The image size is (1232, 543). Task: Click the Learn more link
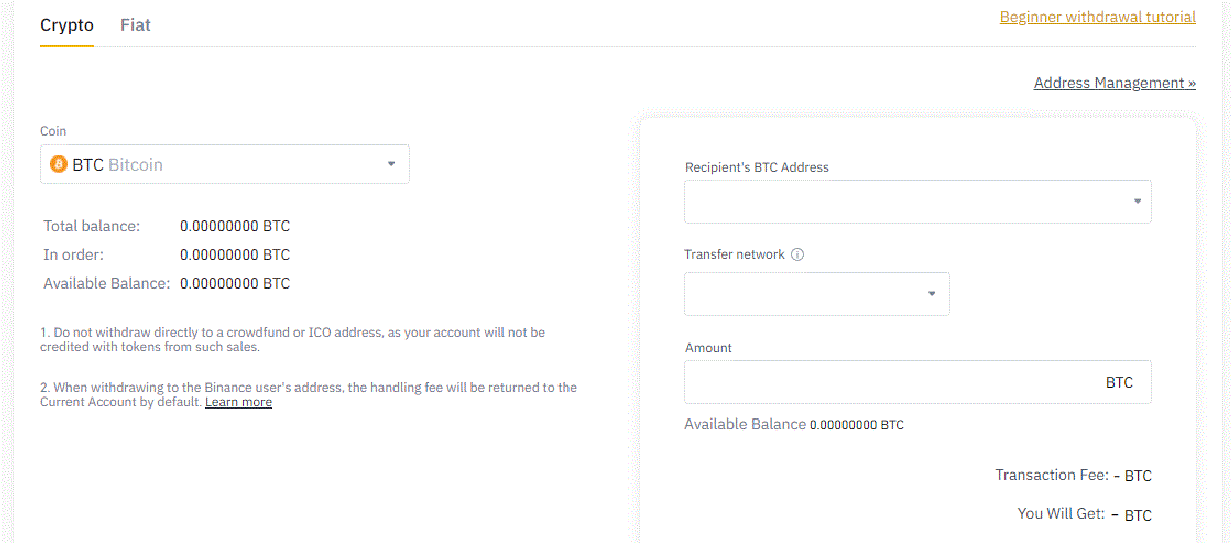(238, 402)
